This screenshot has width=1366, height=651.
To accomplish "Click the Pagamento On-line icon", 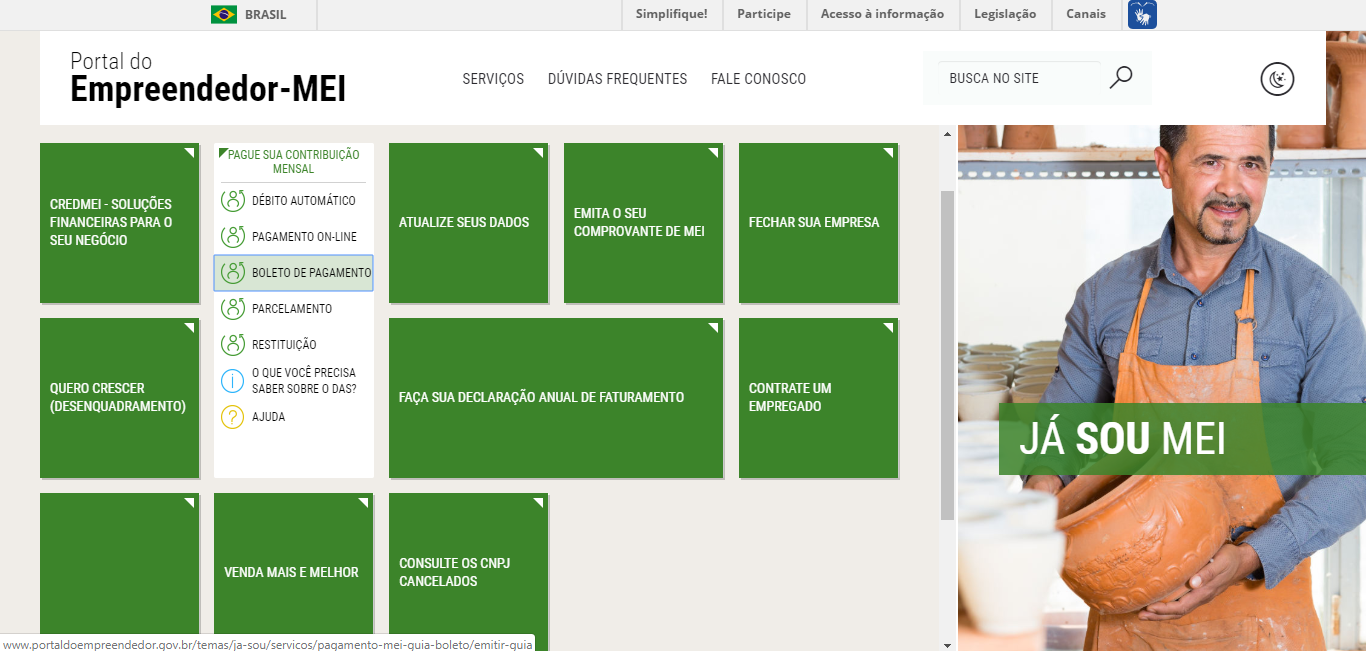I will tap(232, 236).
